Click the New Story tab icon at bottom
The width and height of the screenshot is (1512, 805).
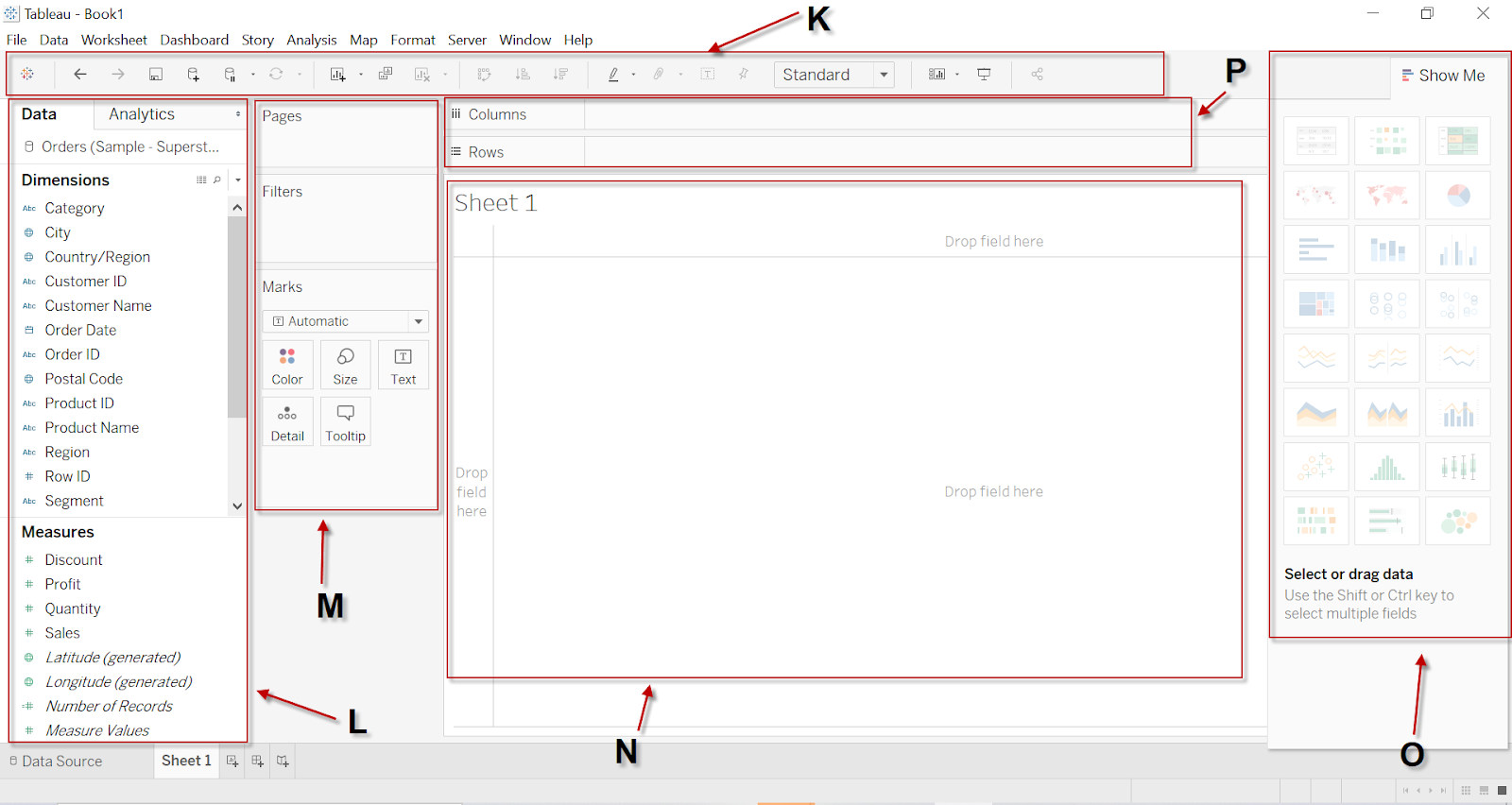pyautogui.click(x=283, y=761)
